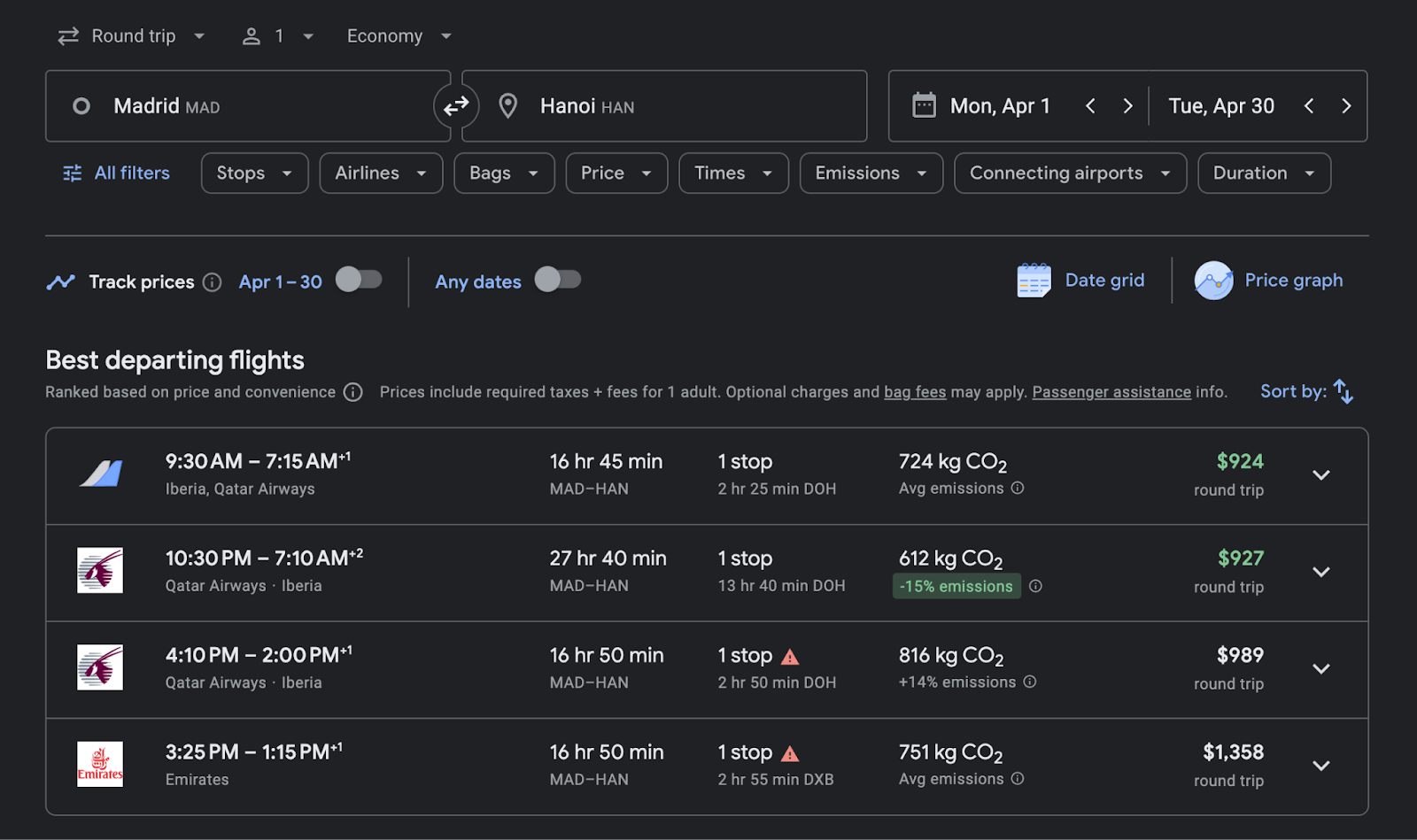Select the Mon, Apr 1 departure date
This screenshot has width=1417, height=840.
click(1000, 106)
